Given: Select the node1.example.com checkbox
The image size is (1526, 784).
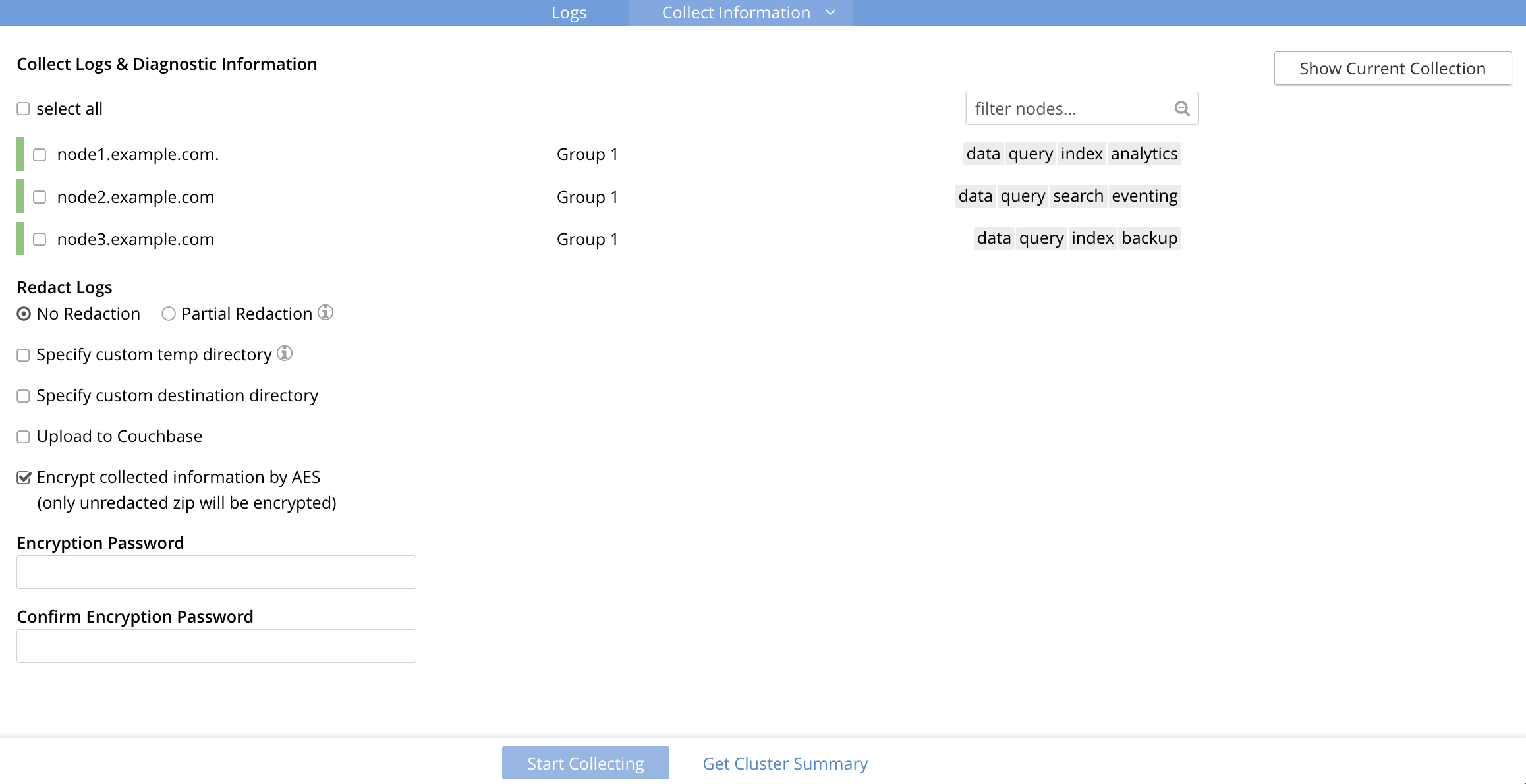Looking at the screenshot, I should coord(40,155).
